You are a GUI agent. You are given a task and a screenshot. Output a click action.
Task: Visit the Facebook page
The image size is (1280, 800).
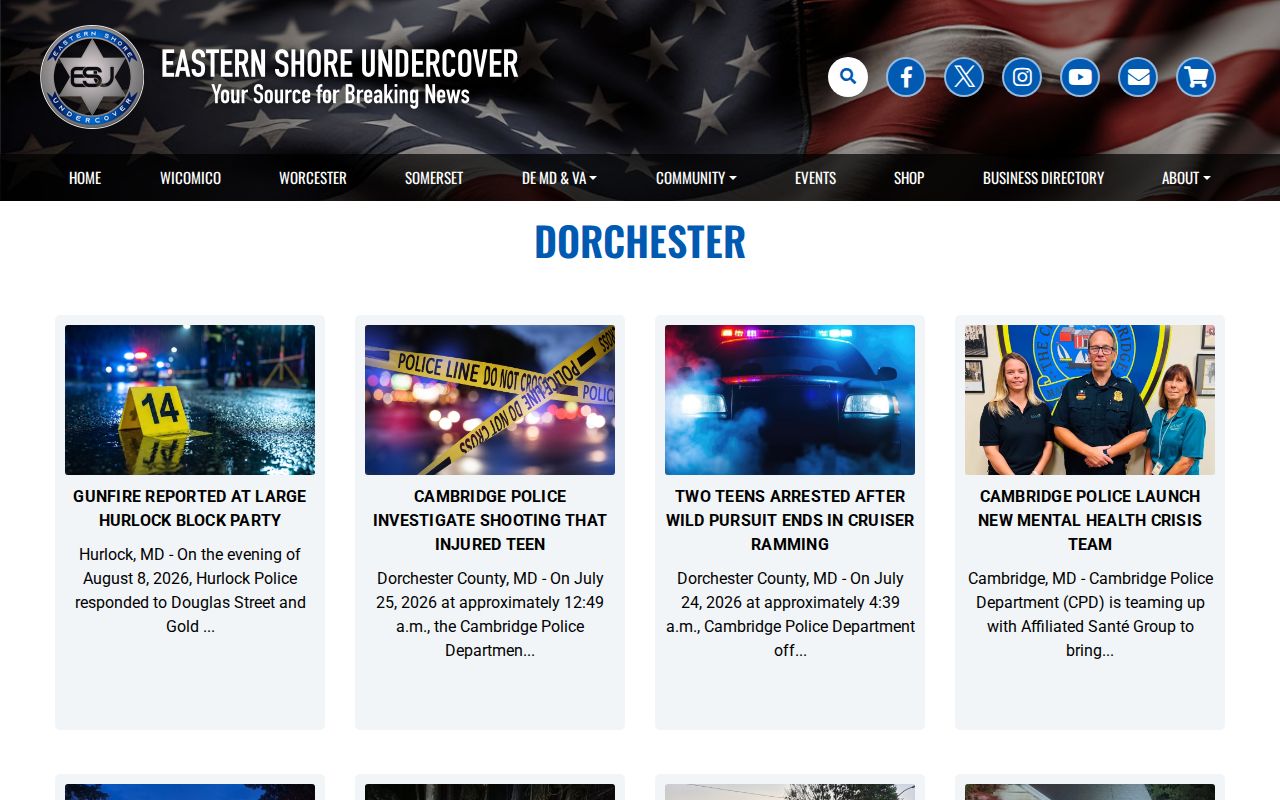906,77
